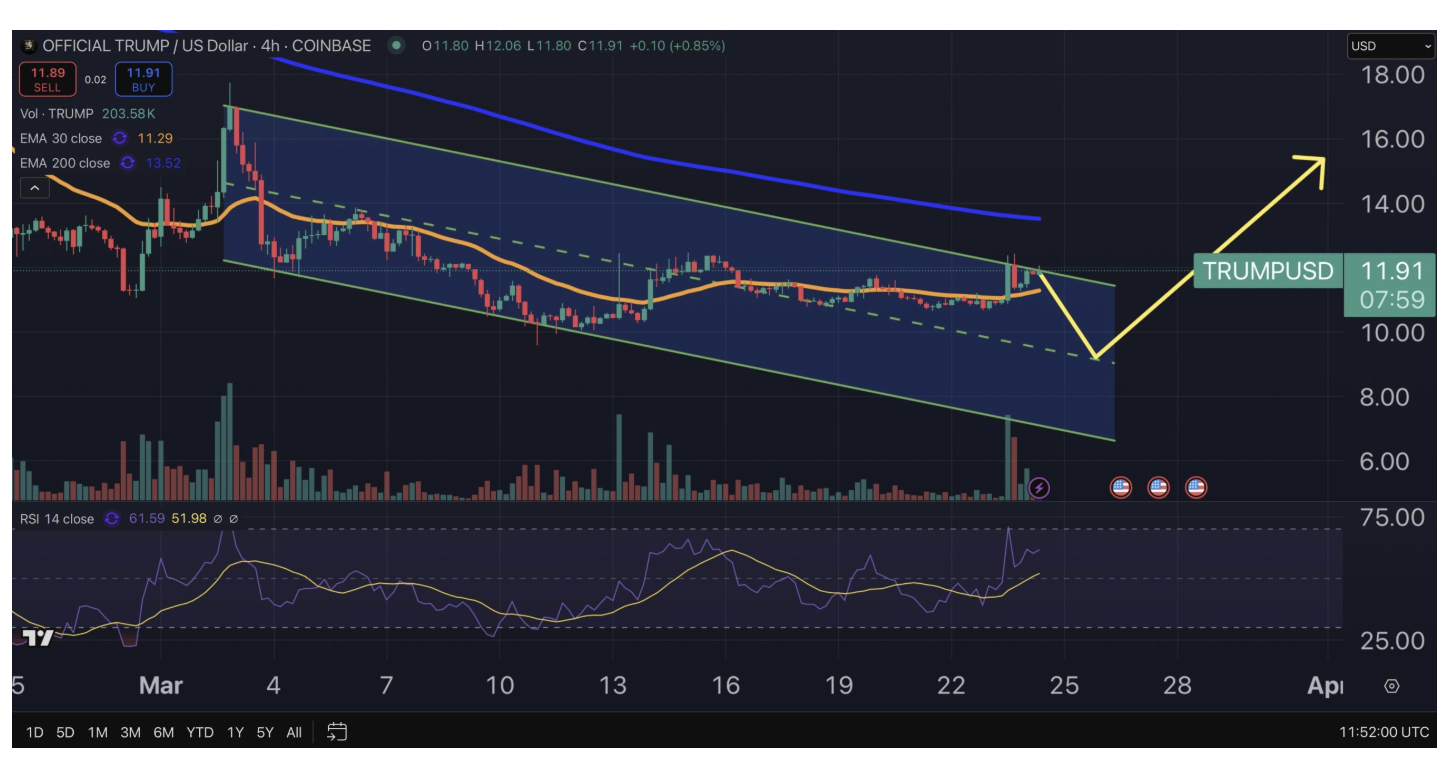Select the YTD time range

click(200, 732)
